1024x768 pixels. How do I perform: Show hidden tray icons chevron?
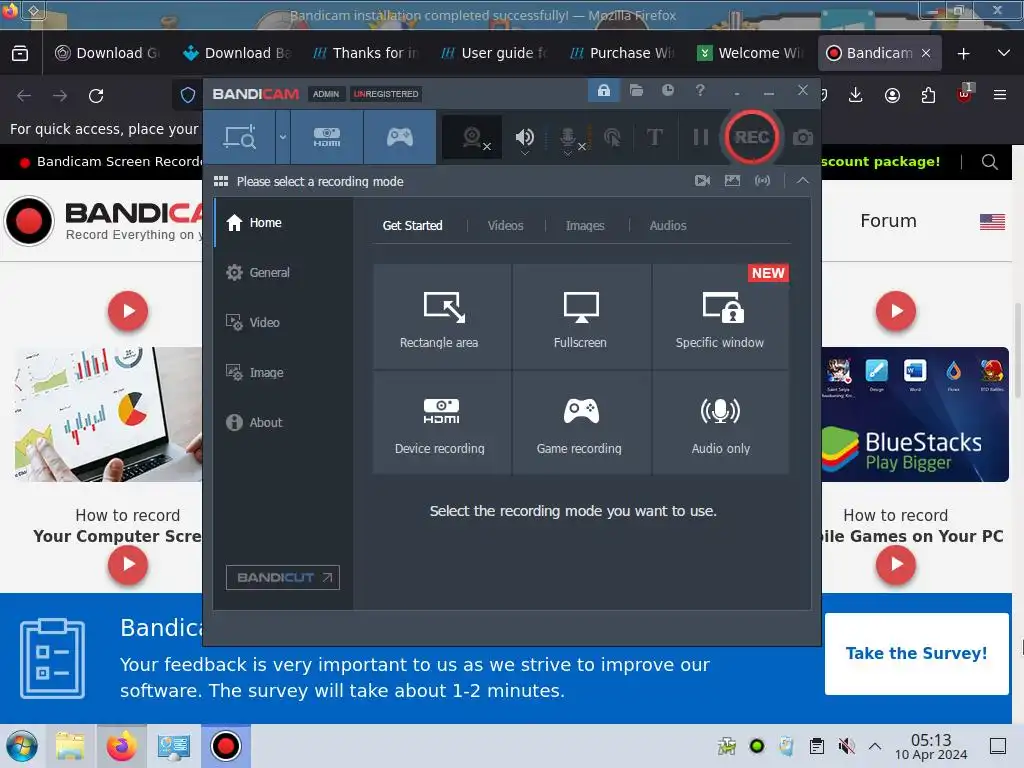875,746
